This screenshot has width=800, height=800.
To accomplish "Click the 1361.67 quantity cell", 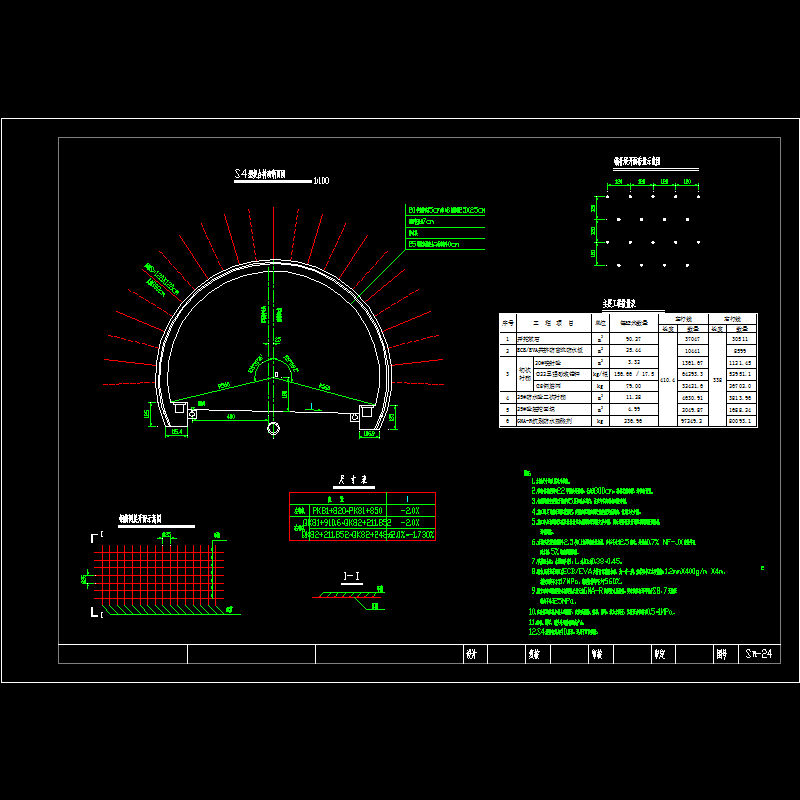I will point(692,362).
